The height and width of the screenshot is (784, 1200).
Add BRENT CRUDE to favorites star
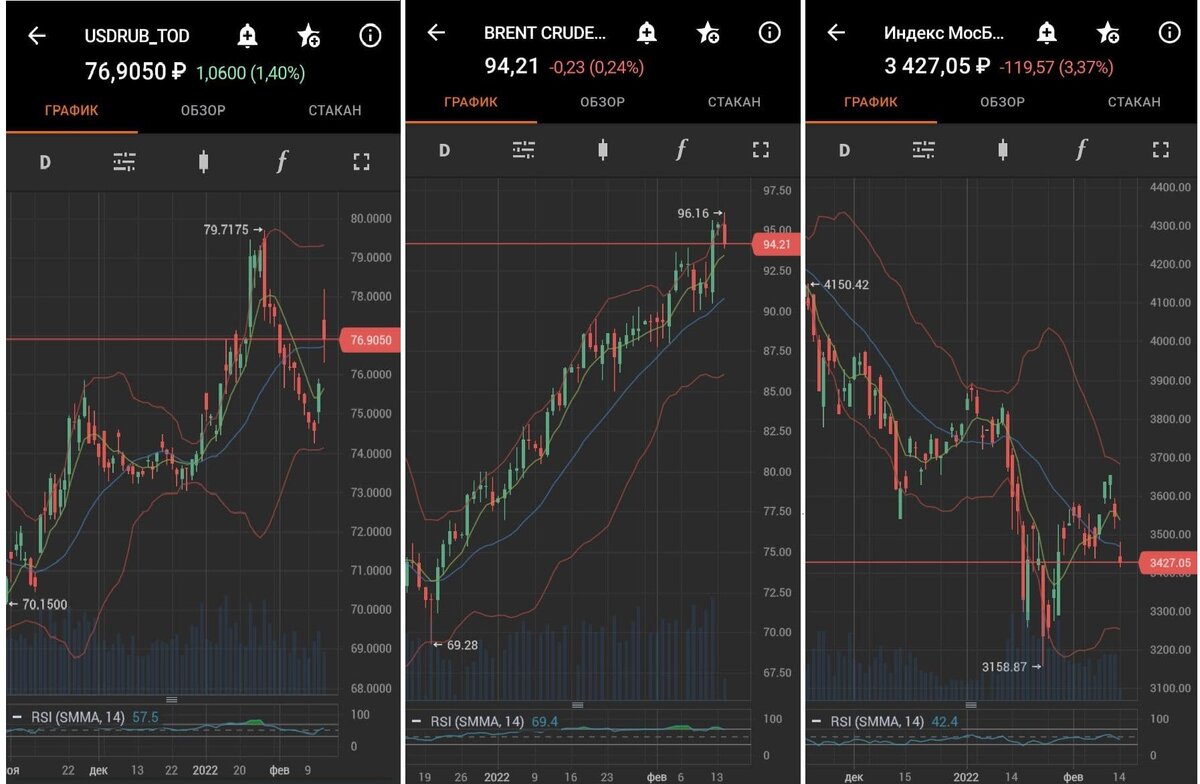click(708, 32)
